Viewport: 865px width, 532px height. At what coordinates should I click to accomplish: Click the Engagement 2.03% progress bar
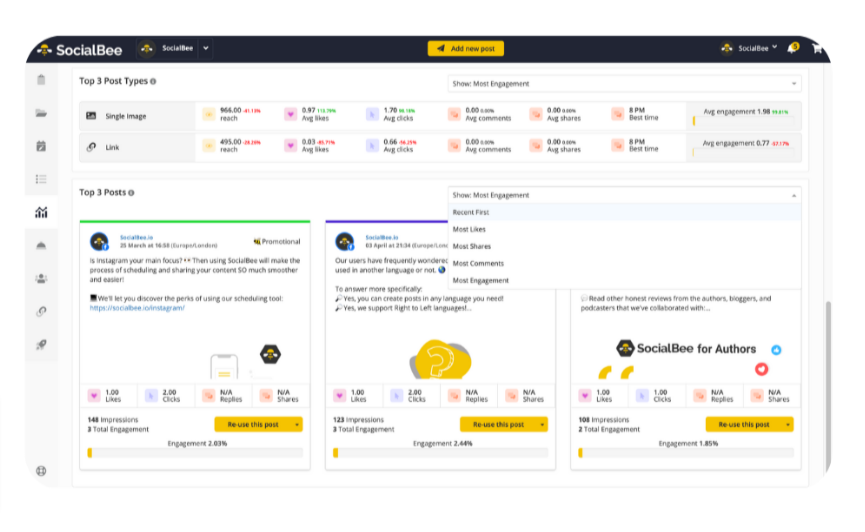click(x=195, y=453)
